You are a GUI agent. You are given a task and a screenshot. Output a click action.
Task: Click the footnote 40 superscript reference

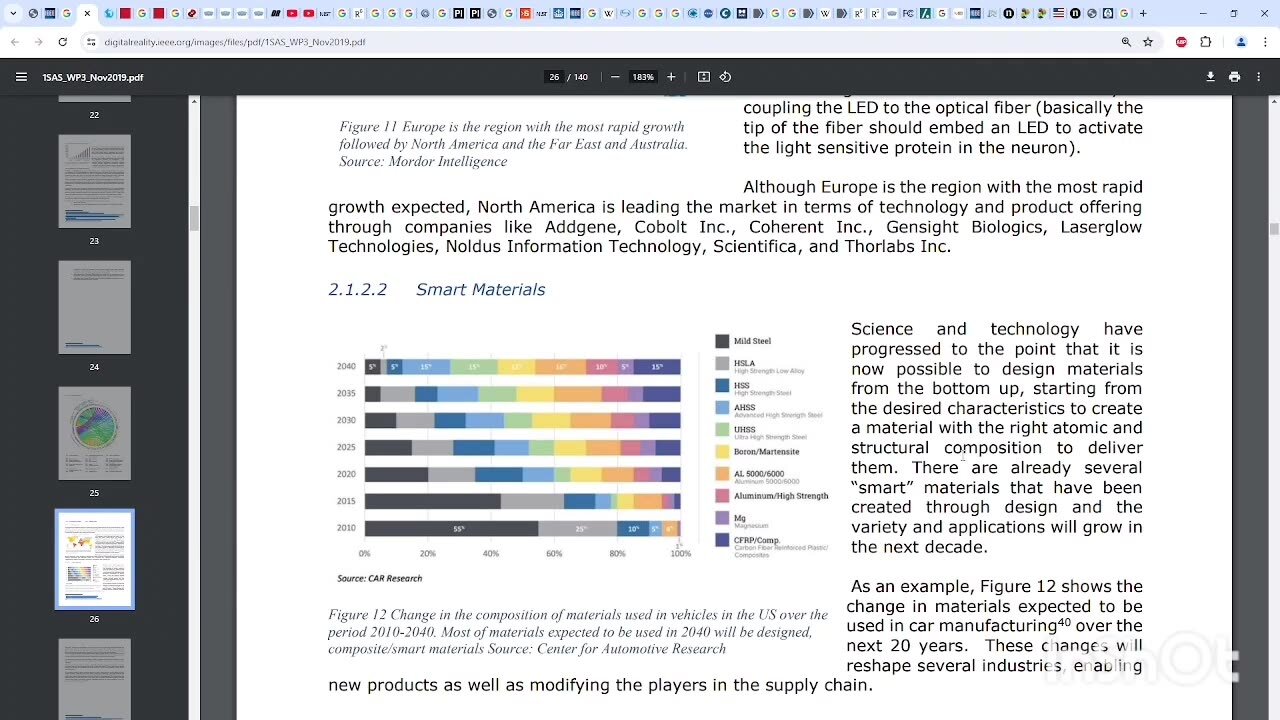(1064, 622)
